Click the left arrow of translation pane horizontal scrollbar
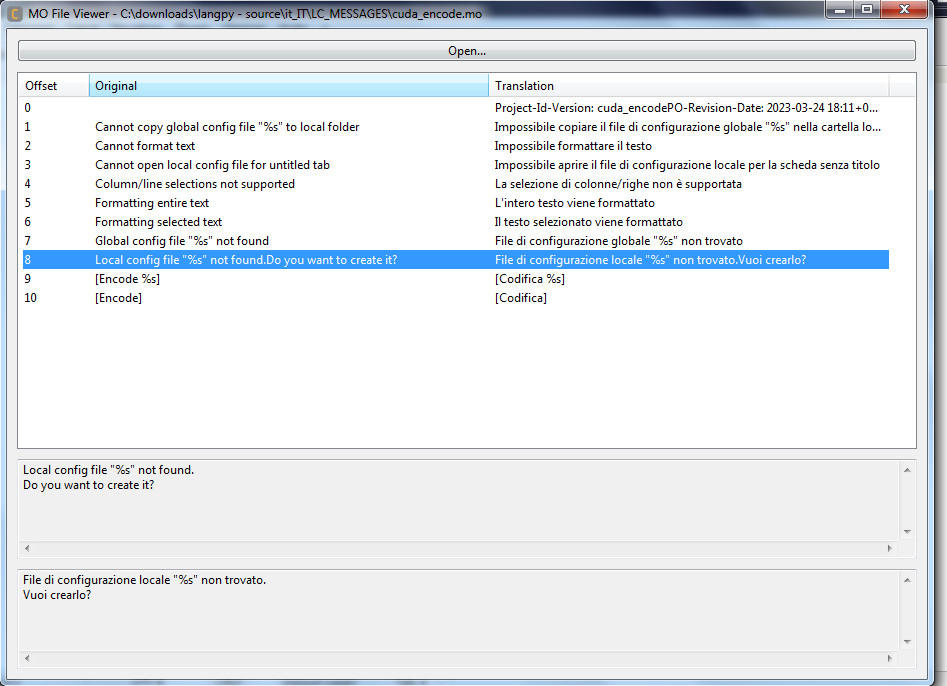947x686 pixels. click(x=25, y=658)
